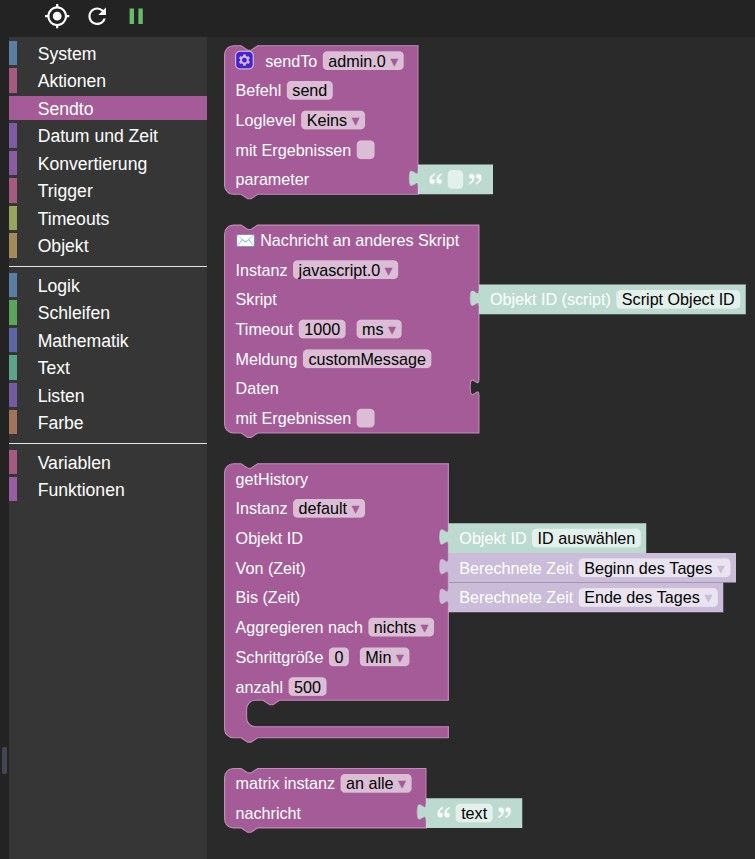Click the 'ID auswählen' object selector

[x=586, y=538]
